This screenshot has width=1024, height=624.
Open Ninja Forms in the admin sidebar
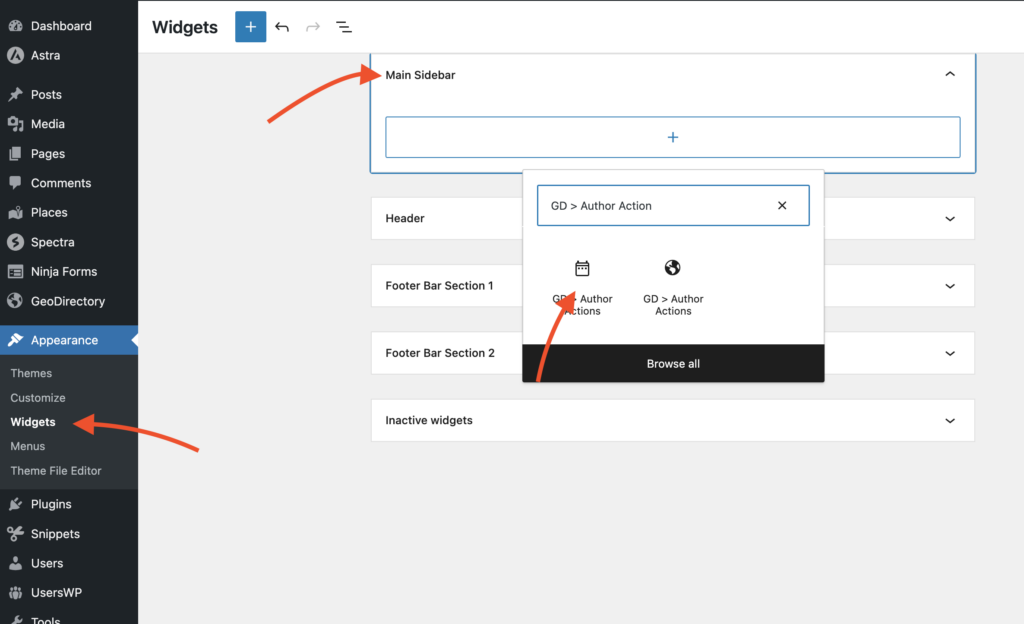tap(63, 271)
